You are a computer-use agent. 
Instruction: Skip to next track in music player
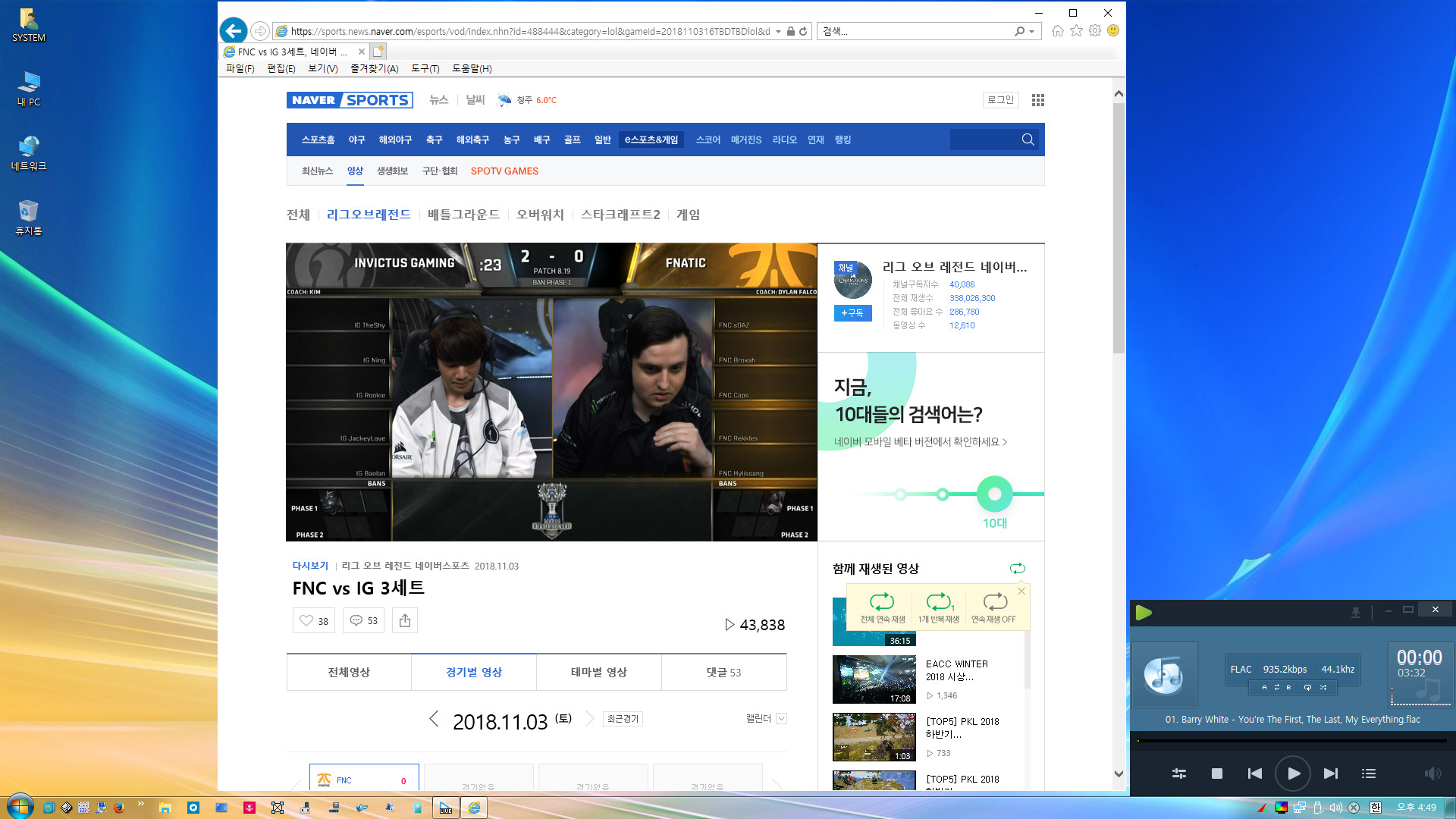1331,773
